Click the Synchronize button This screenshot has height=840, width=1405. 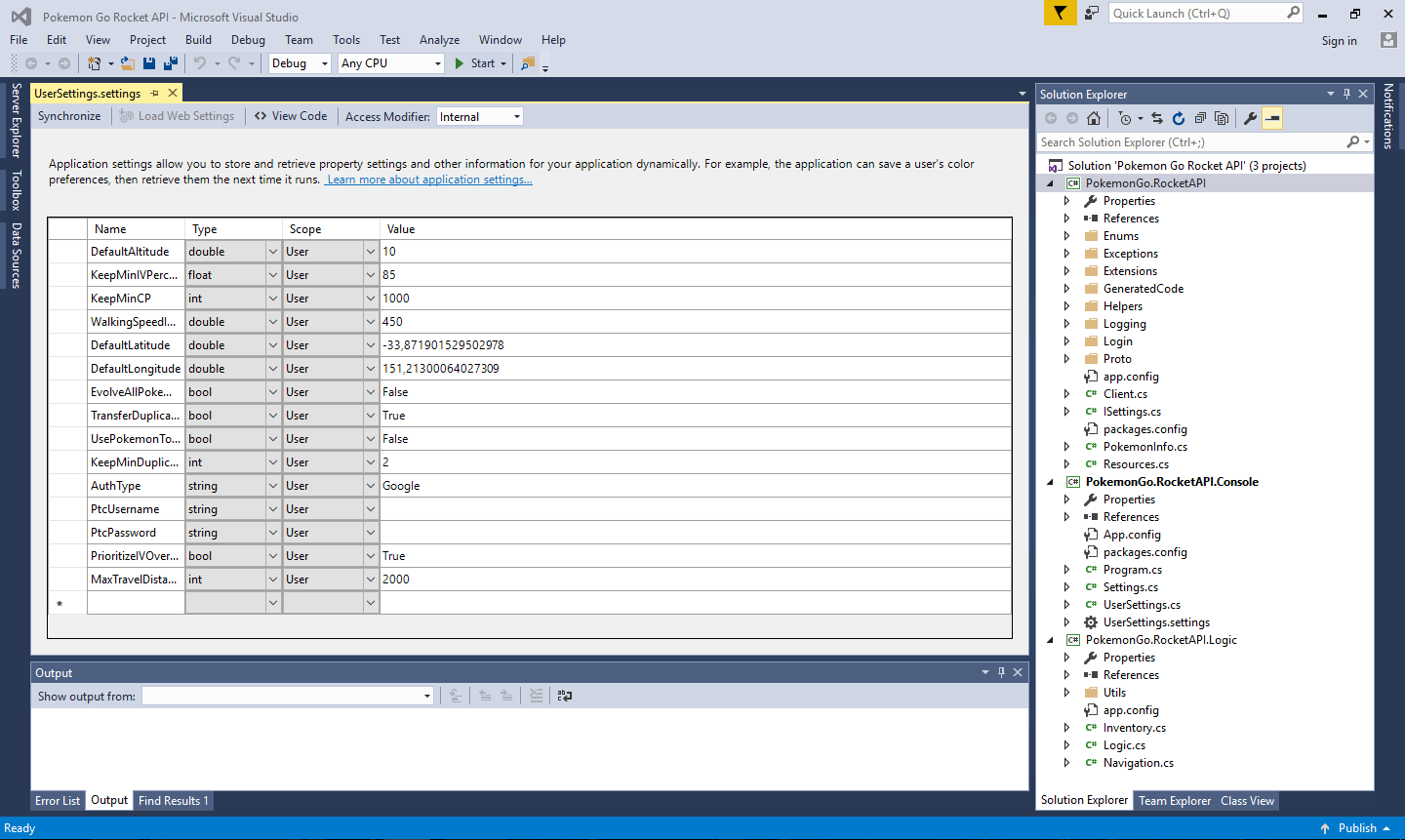pos(69,116)
